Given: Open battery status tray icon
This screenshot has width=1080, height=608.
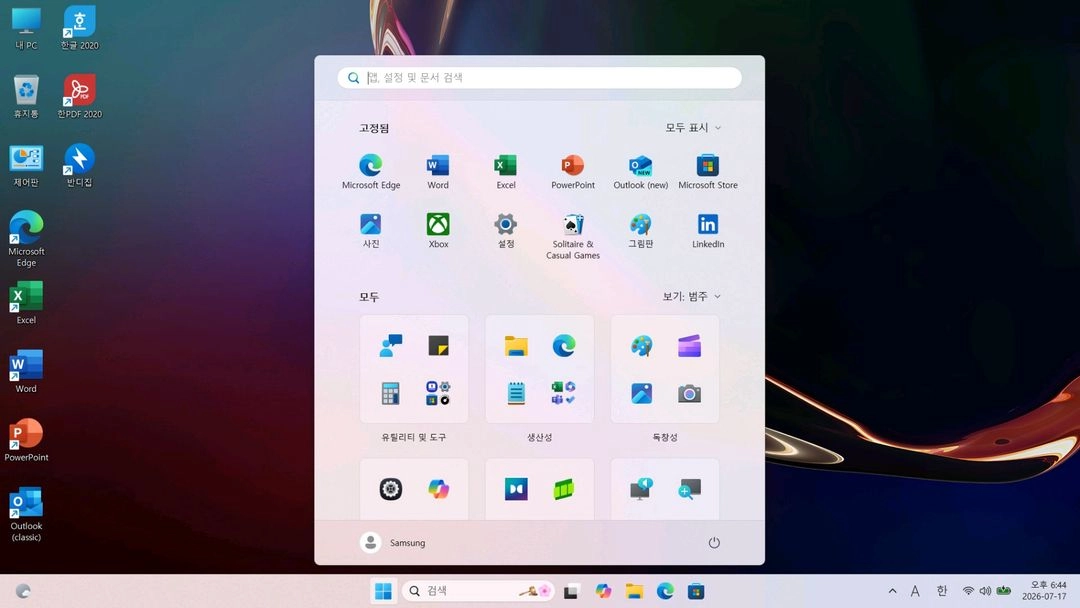Looking at the screenshot, I should [x=1004, y=591].
